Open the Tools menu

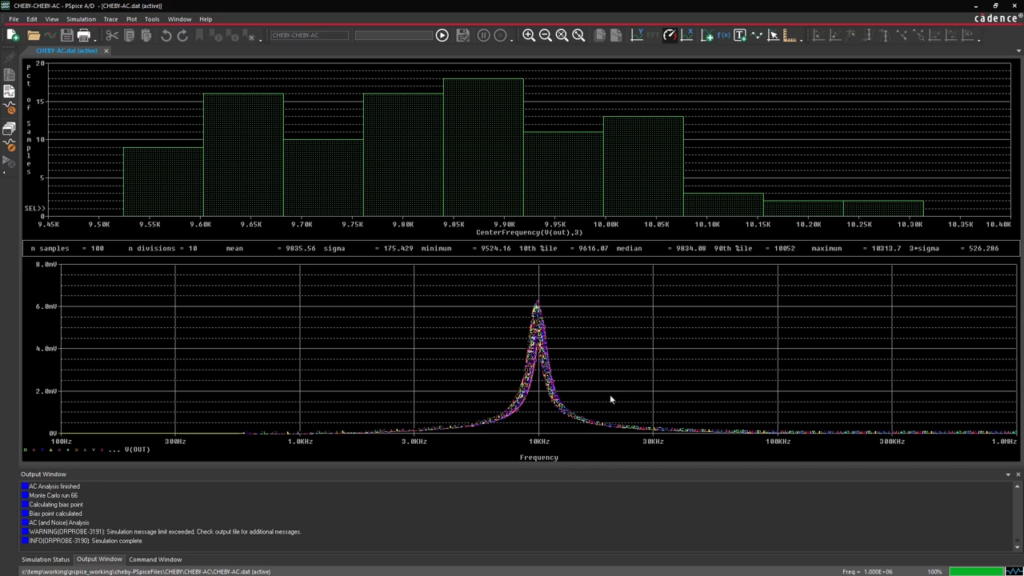pyautogui.click(x=152, y=19)
